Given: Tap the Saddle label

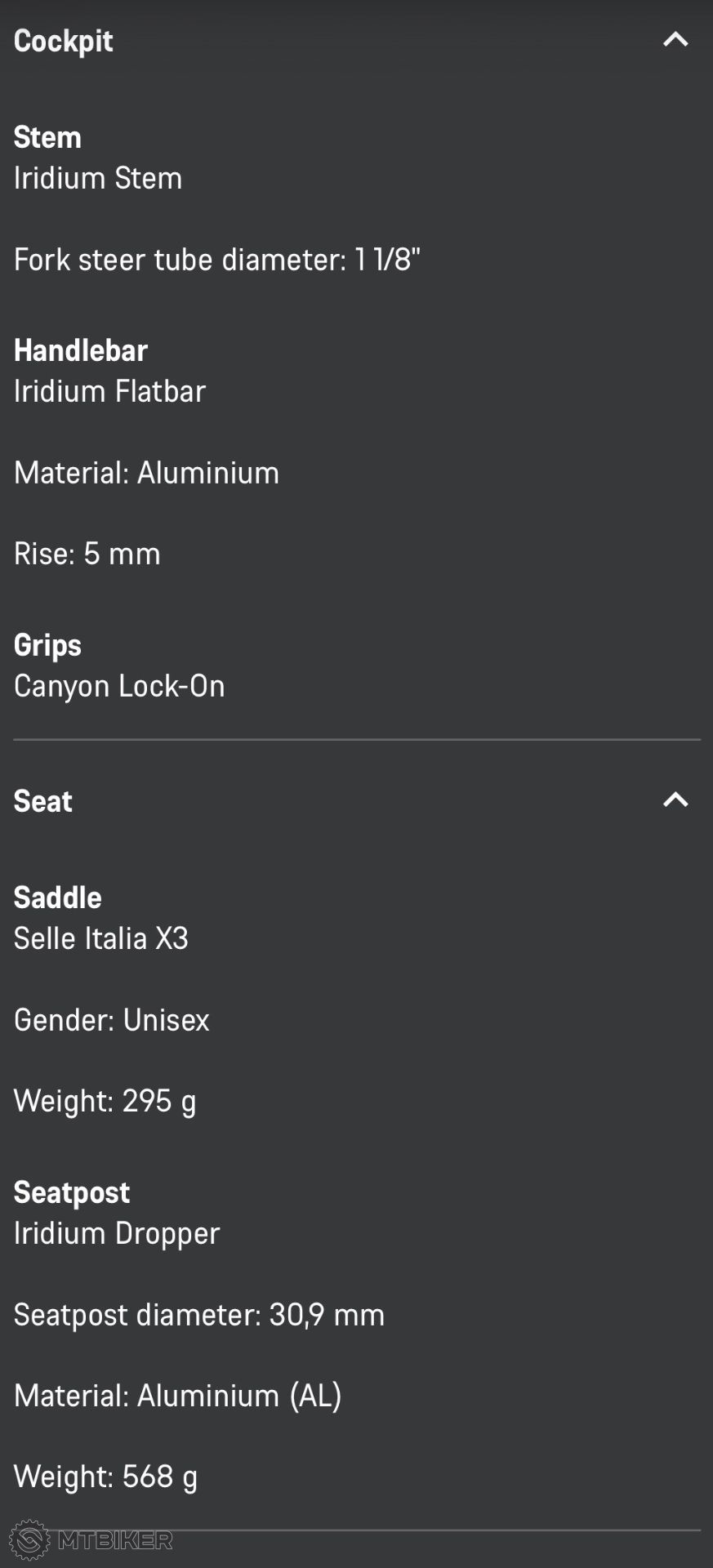Looking at the screenshot, I should [x=58, y=898].
